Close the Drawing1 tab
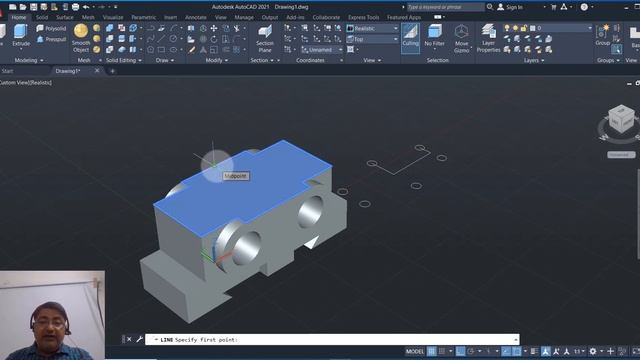640x360 pixels. coord(97,71)
